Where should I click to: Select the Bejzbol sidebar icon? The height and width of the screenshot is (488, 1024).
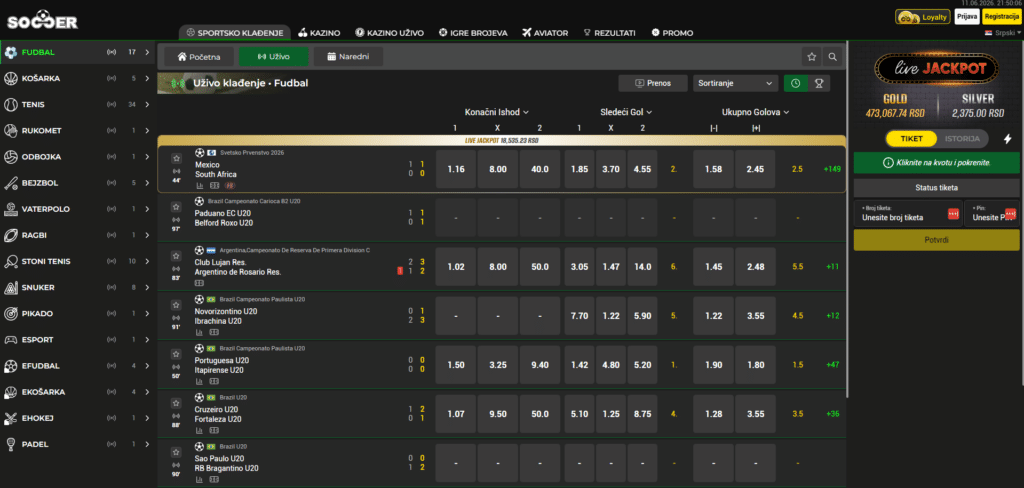(x=10, y=183)
